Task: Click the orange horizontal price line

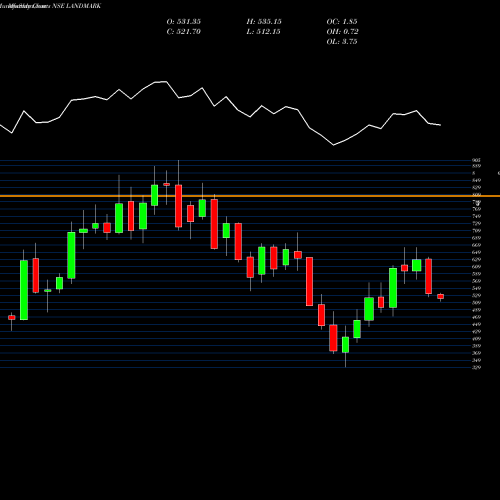Action: [x=250, y=196]
